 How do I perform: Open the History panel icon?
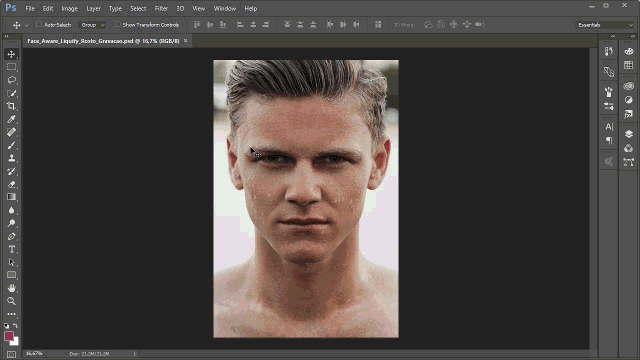pyautogui.click(x=609, y=51)
